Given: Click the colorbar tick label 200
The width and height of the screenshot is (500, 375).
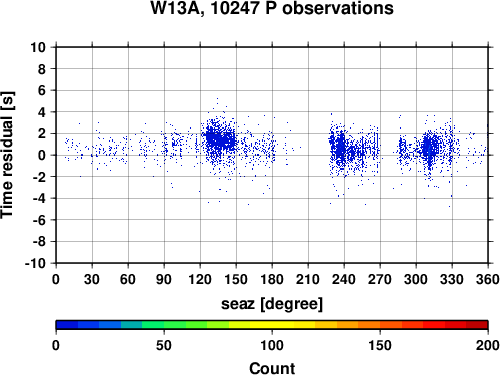Looking at the screenshot, I should tap(488, 346).
